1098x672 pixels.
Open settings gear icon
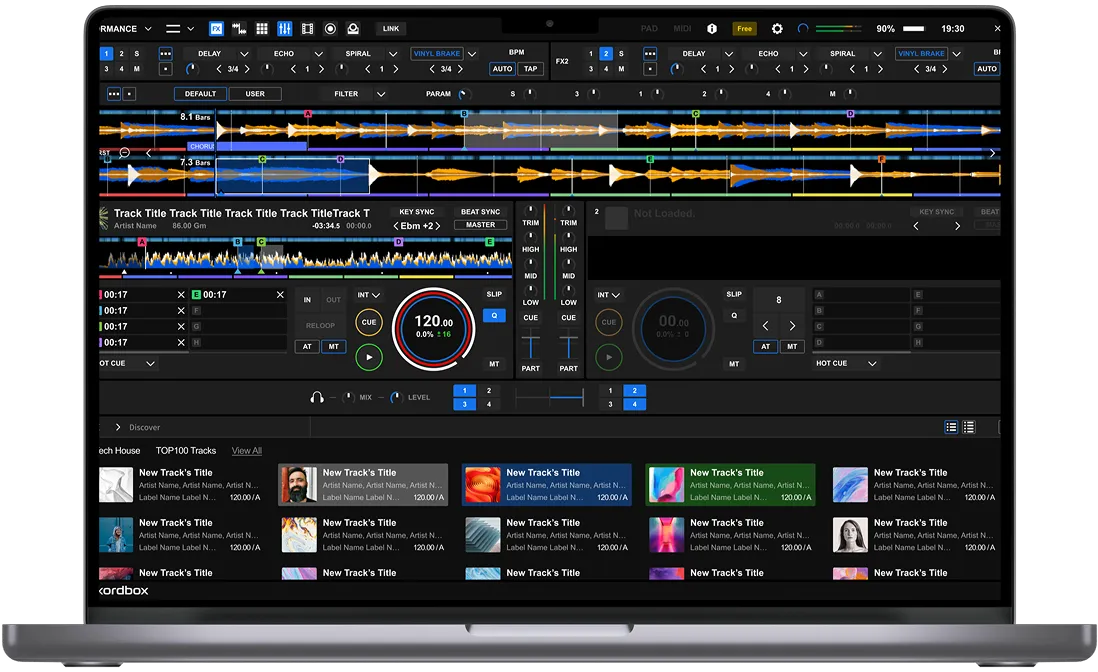pos(777,29)
